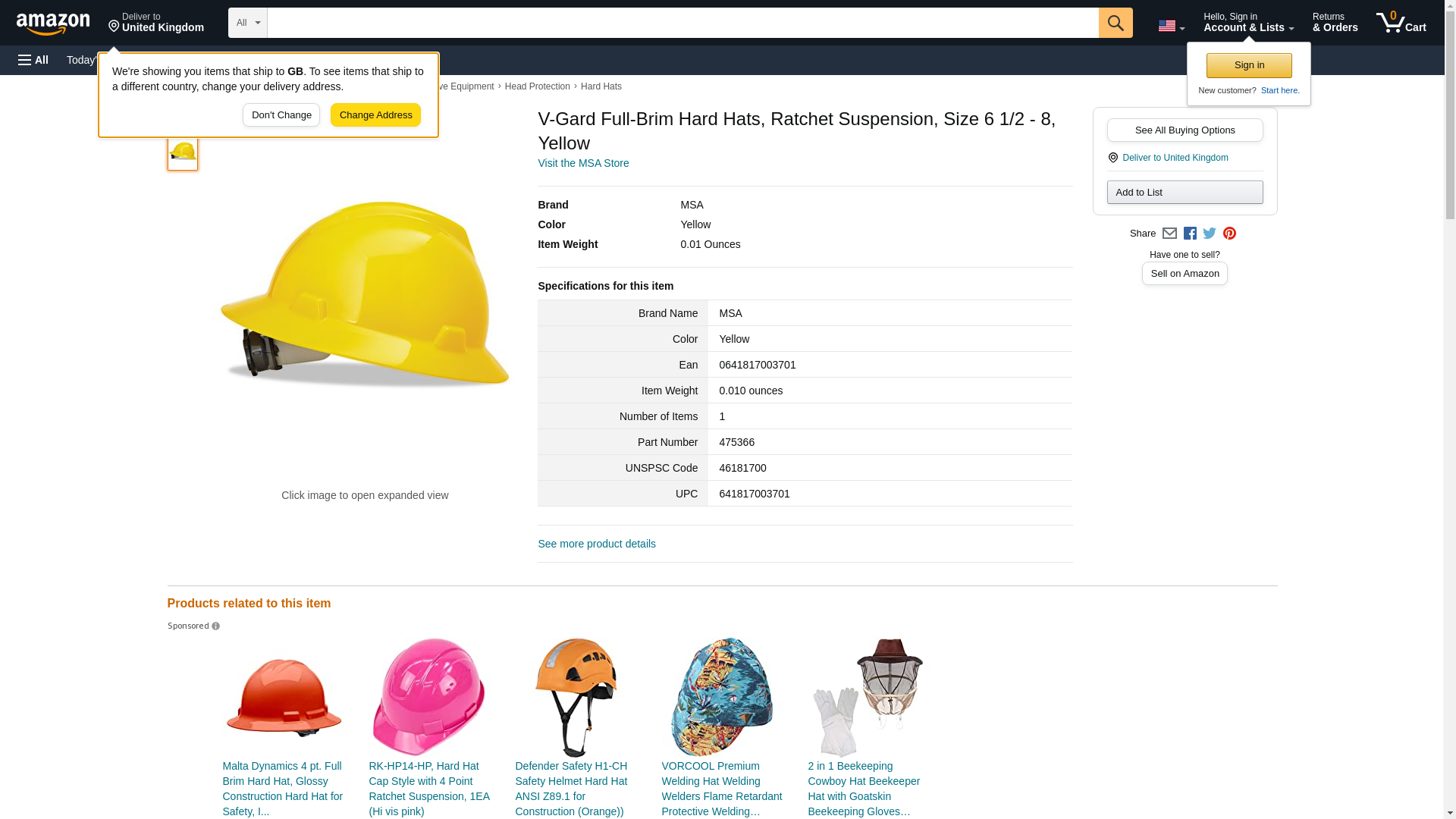
Task: Open Returns & Orders
Action: [1335, 23]
